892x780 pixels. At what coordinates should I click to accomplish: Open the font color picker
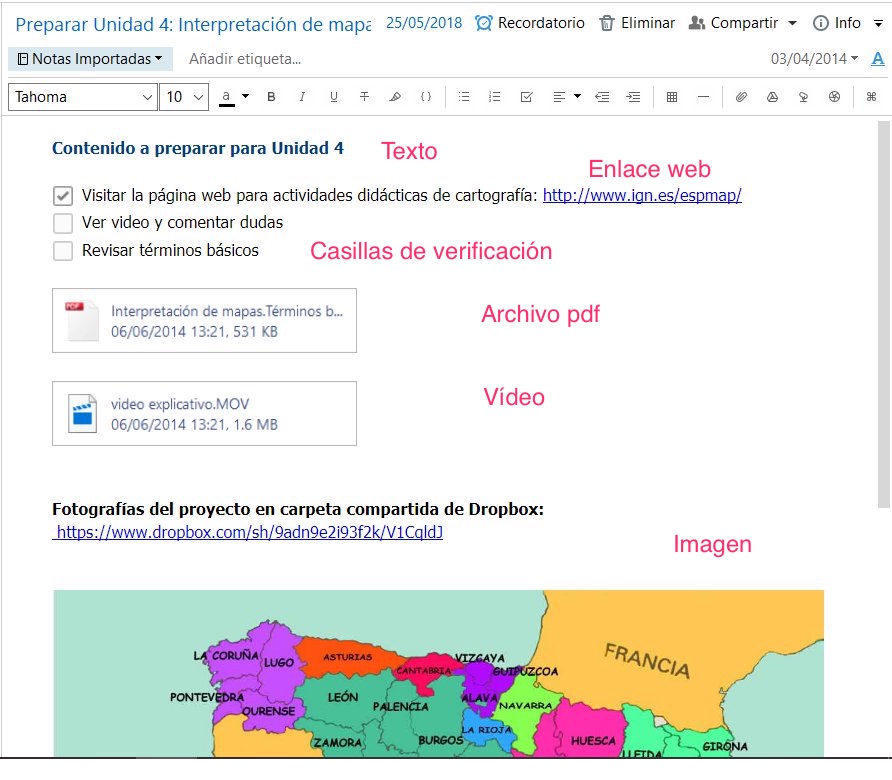pos(233,97)
